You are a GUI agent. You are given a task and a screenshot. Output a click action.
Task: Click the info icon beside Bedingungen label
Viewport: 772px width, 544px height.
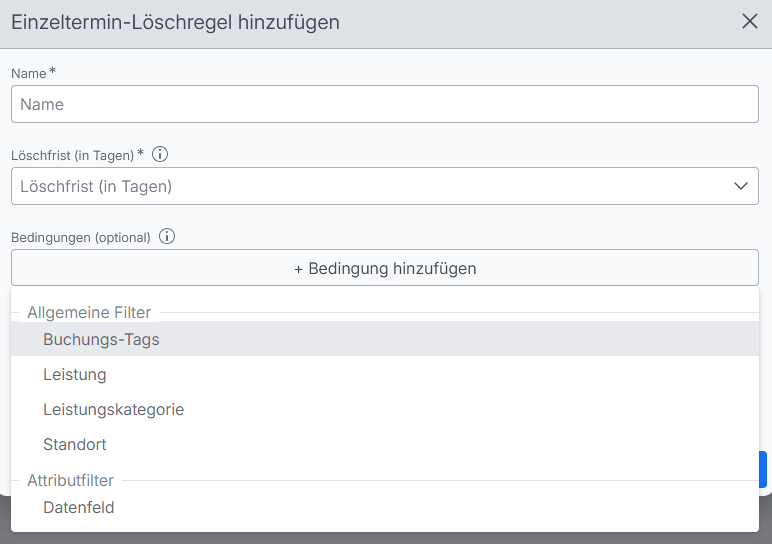click(167, 237)
